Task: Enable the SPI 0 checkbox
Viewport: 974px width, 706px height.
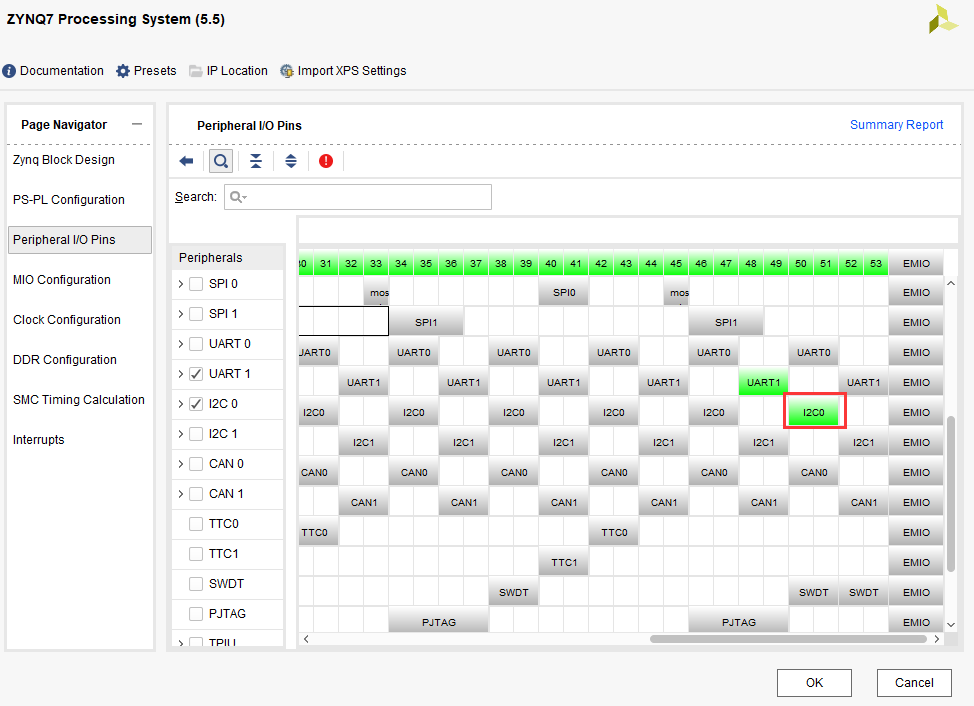Action: pyautogui.click(x=196, y=284)
